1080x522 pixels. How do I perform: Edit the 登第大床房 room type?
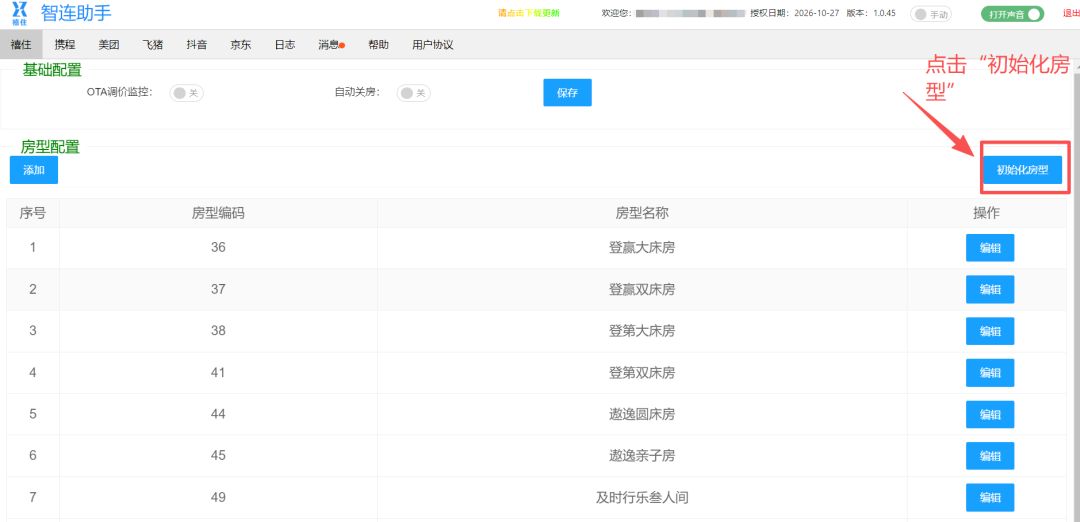click(990, 331)
